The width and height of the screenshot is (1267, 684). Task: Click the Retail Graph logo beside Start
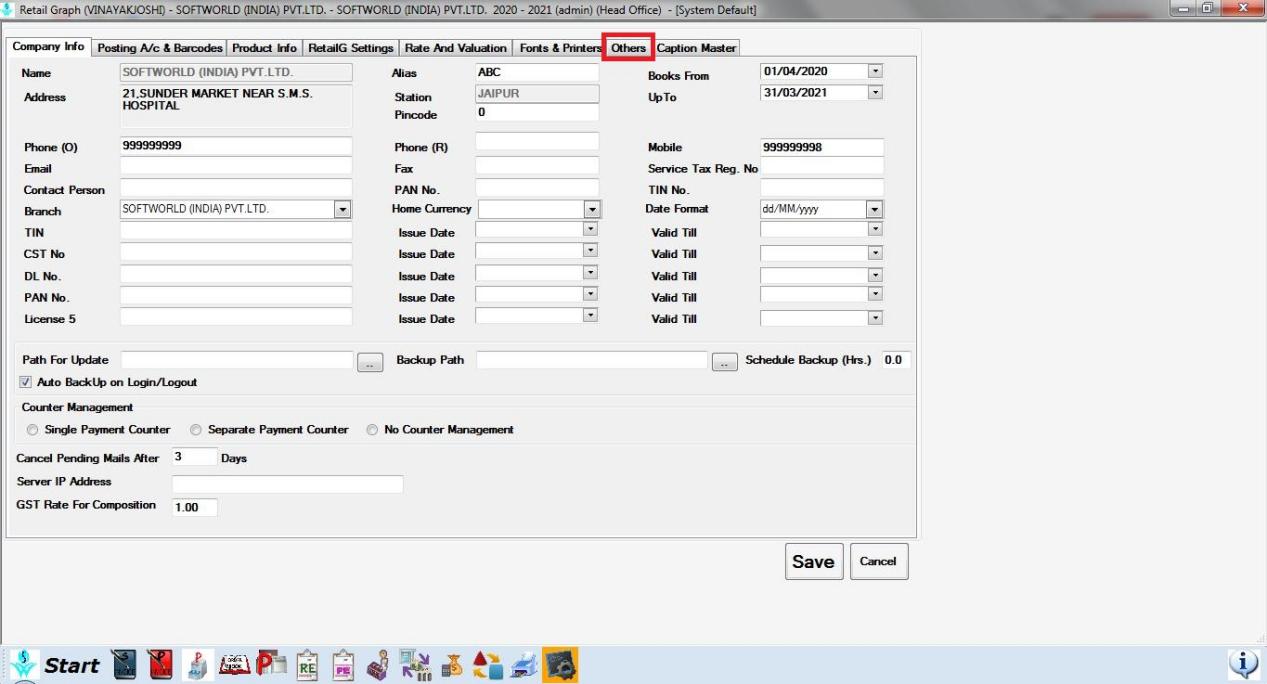pos(24,665)
